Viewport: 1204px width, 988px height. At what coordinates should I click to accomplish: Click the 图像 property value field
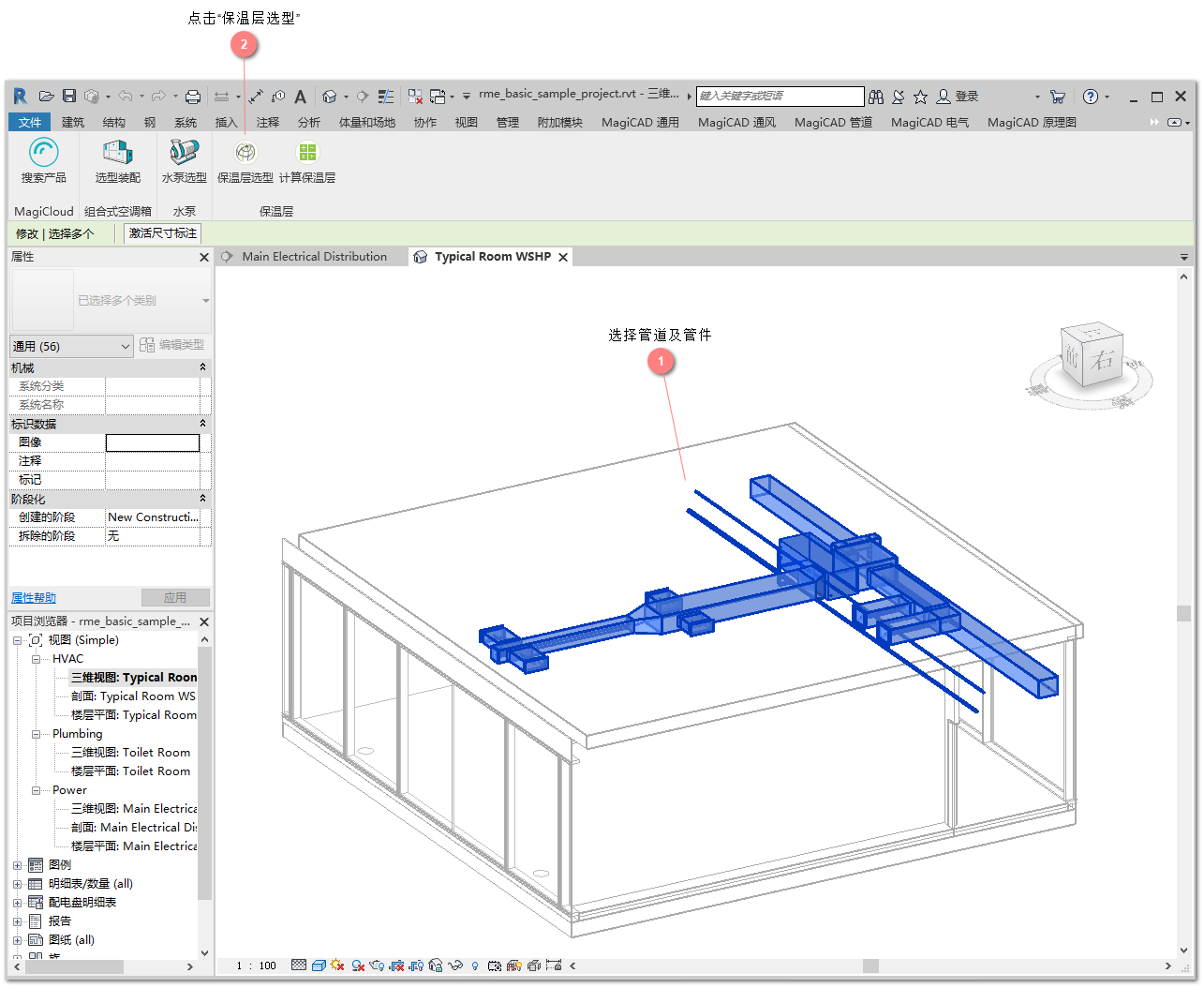[x=153, y=442]
